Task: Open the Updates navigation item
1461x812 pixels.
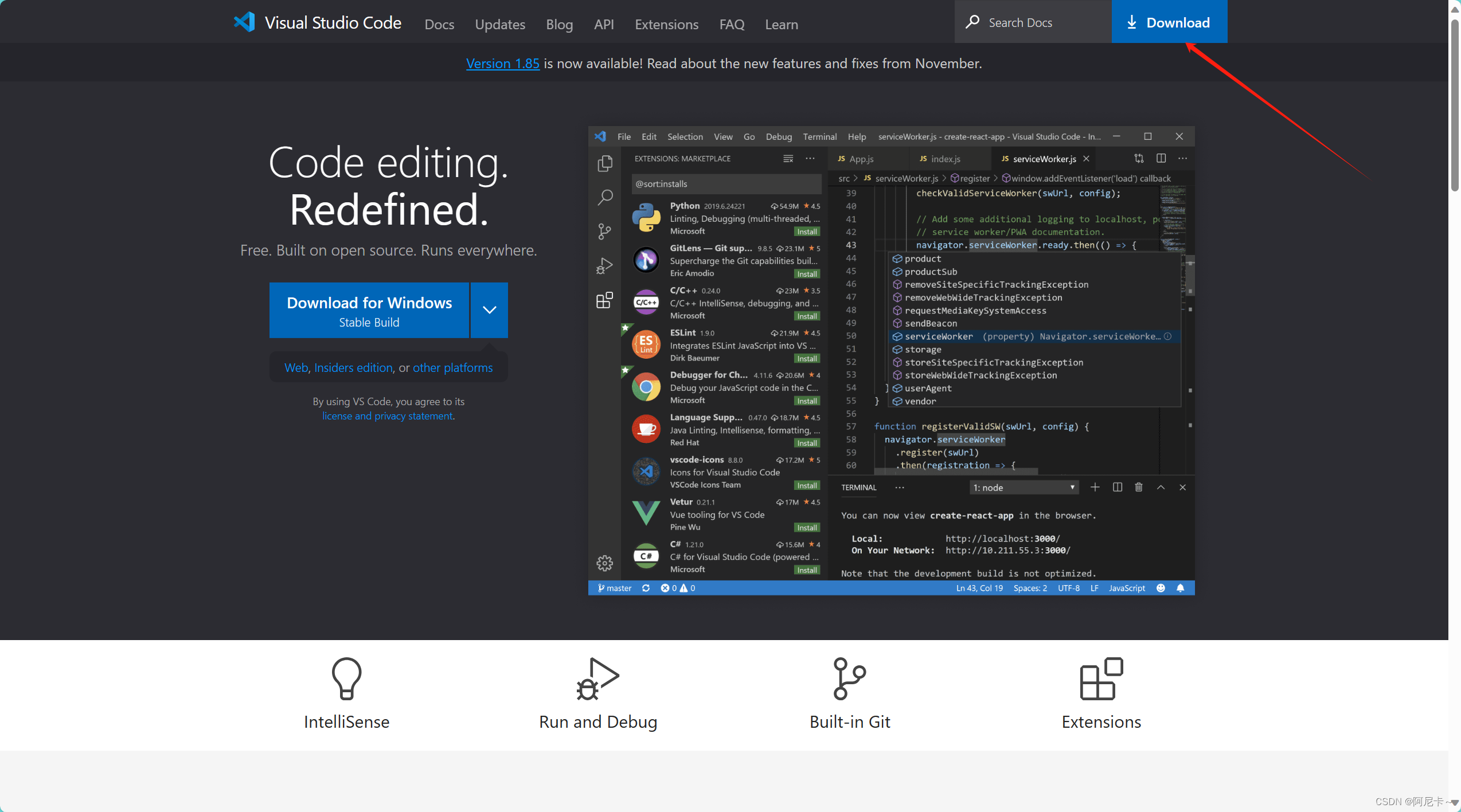Action: click(x=500, y=24)
